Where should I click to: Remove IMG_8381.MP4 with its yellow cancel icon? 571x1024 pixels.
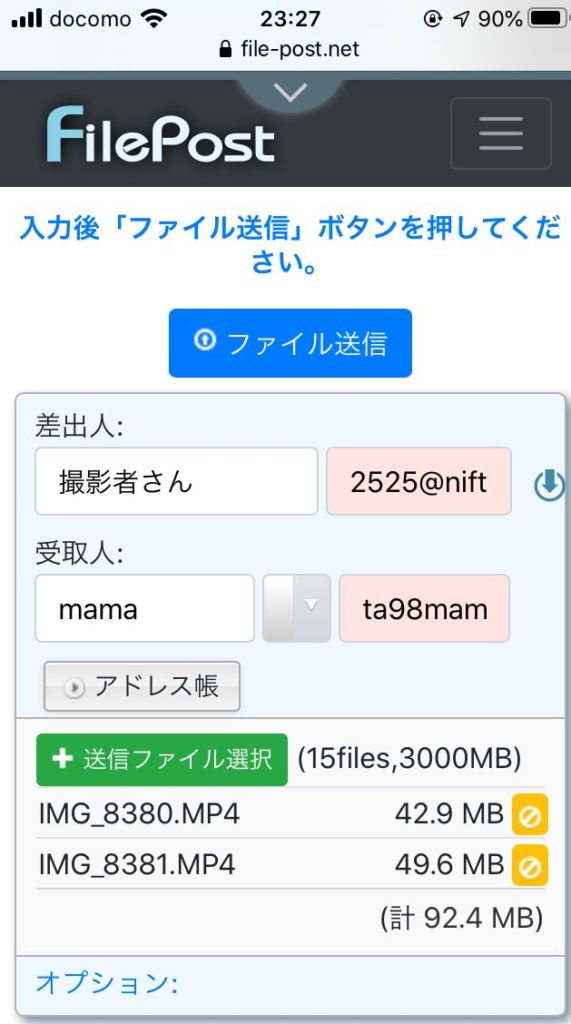click(x=530, y=865)
